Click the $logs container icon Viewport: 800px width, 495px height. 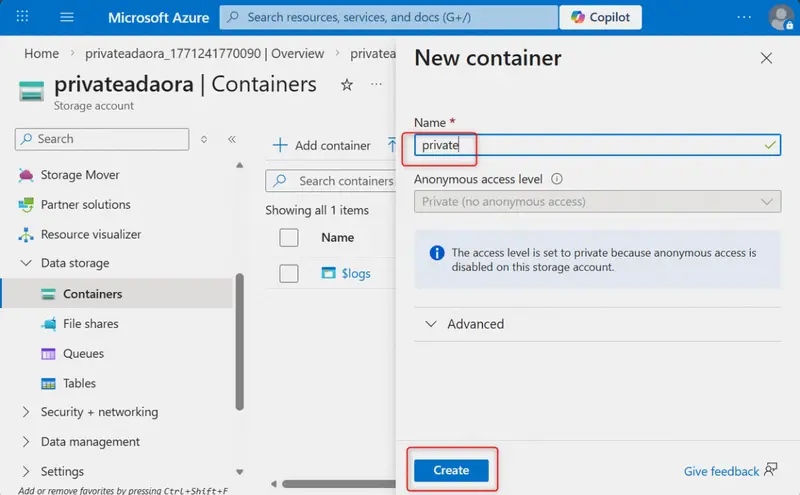pyautogui.click(x=329, y=273)
